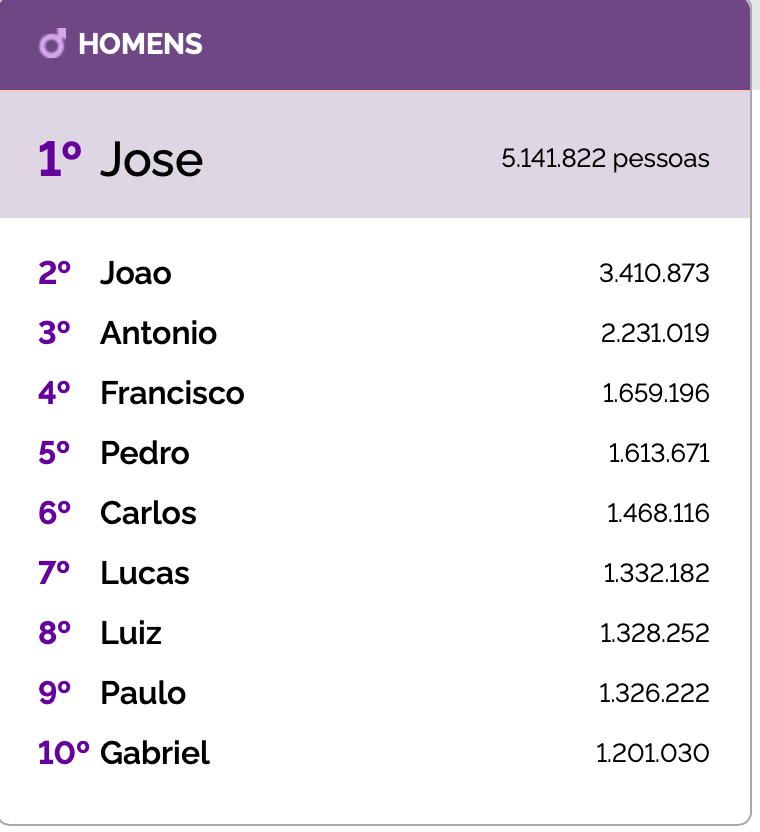Open the Carlos entry

(x=148, y=513)
